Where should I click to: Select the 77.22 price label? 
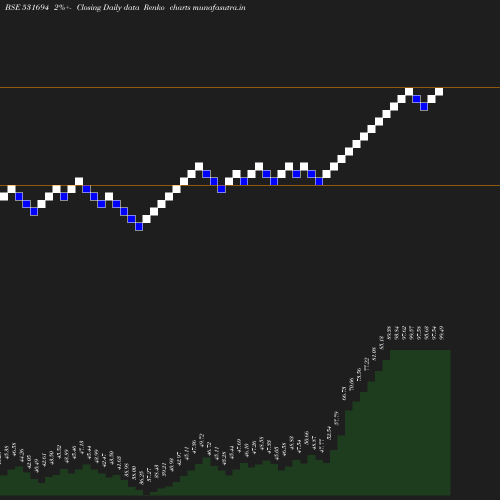pyautogui.click(x=366, y=364)
